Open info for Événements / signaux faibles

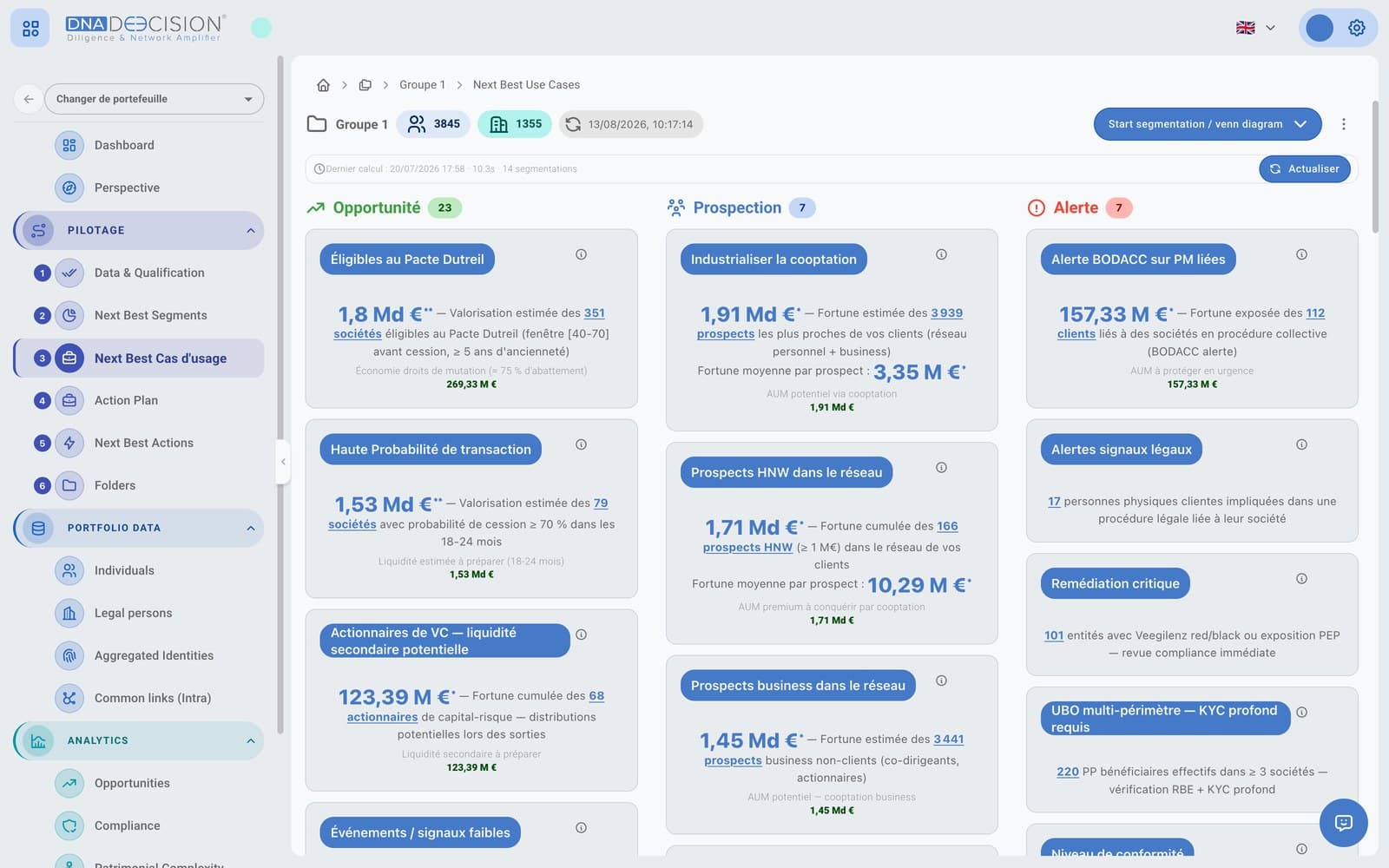point(582,827)
